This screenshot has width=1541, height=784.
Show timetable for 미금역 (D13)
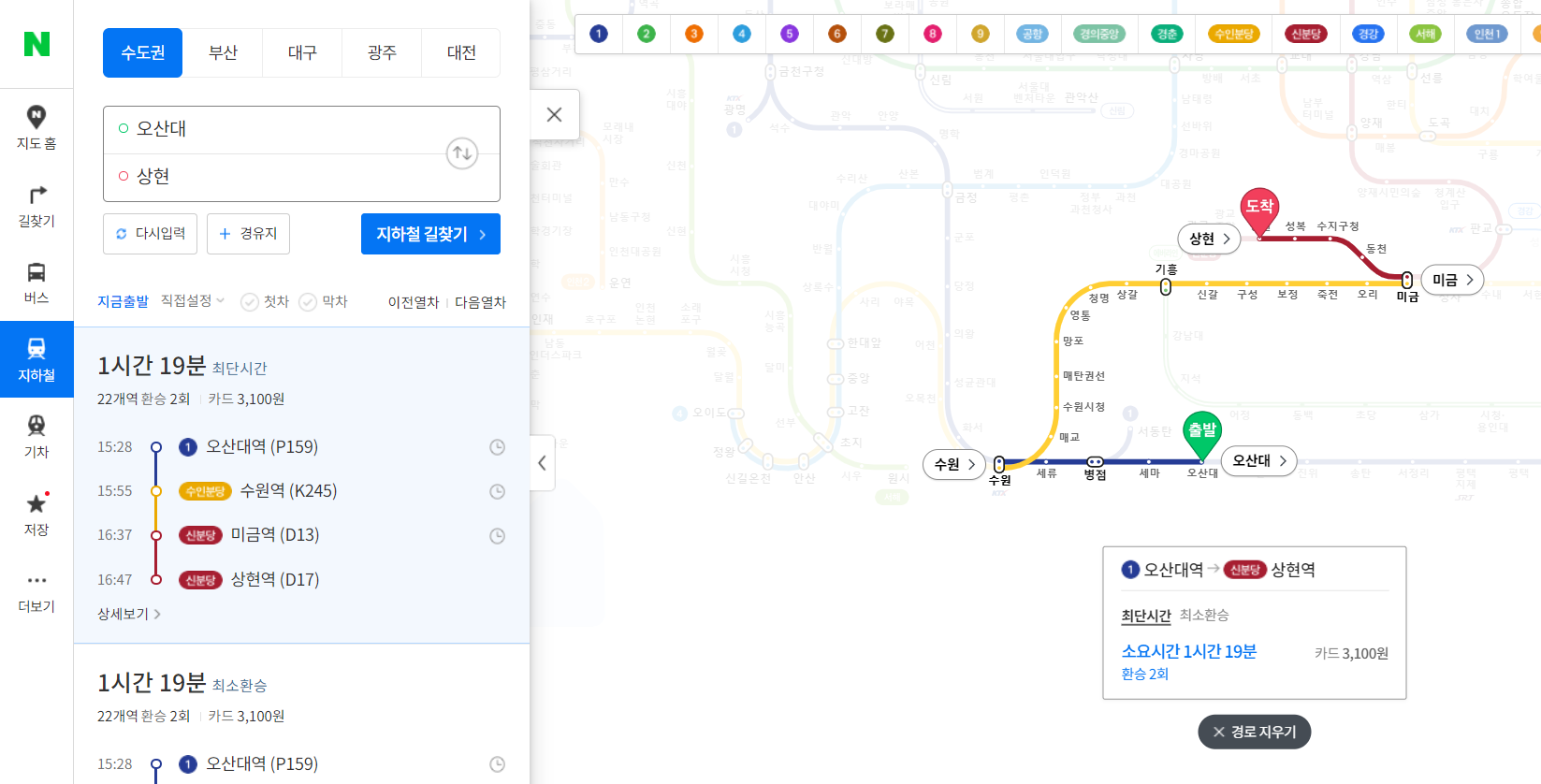[498, 535]
